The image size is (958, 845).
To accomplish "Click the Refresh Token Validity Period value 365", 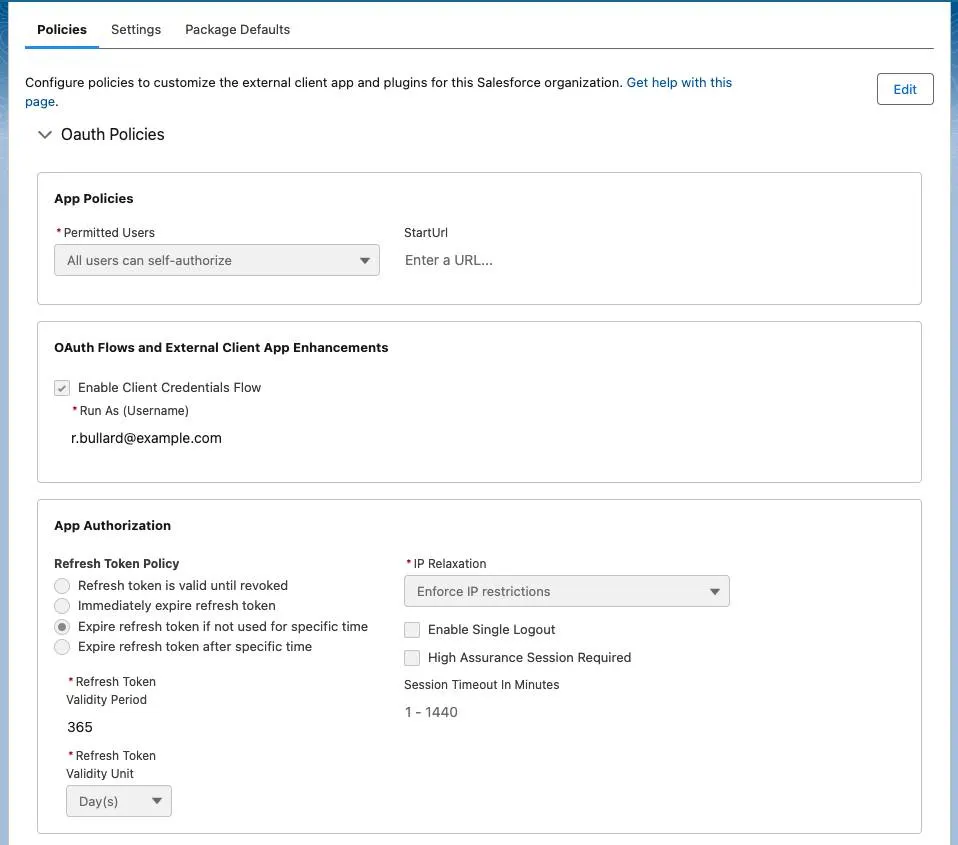I will tap(80, 727).
